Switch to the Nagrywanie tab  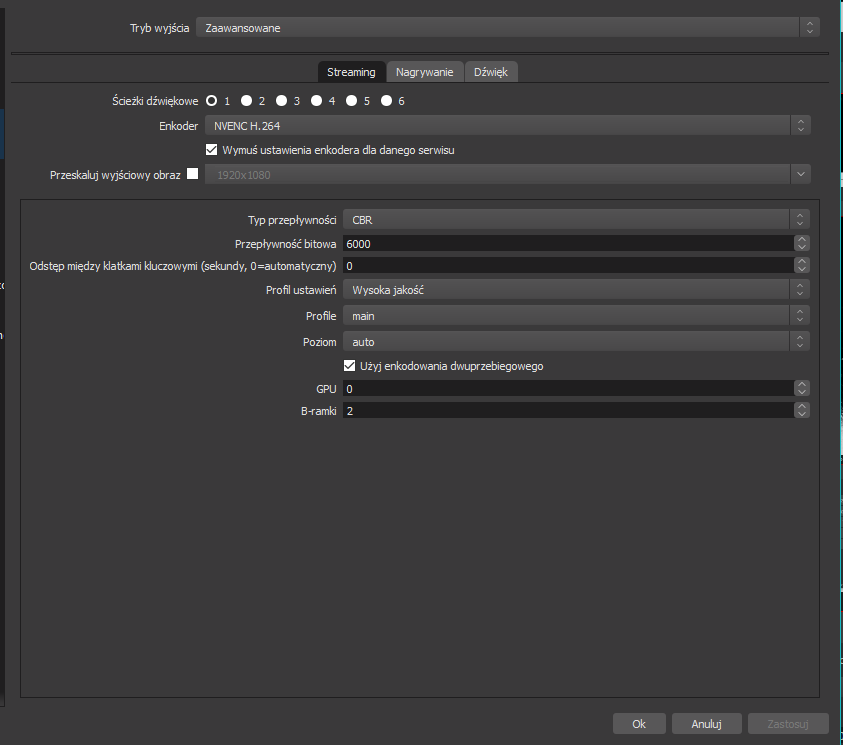pos(424,72)
